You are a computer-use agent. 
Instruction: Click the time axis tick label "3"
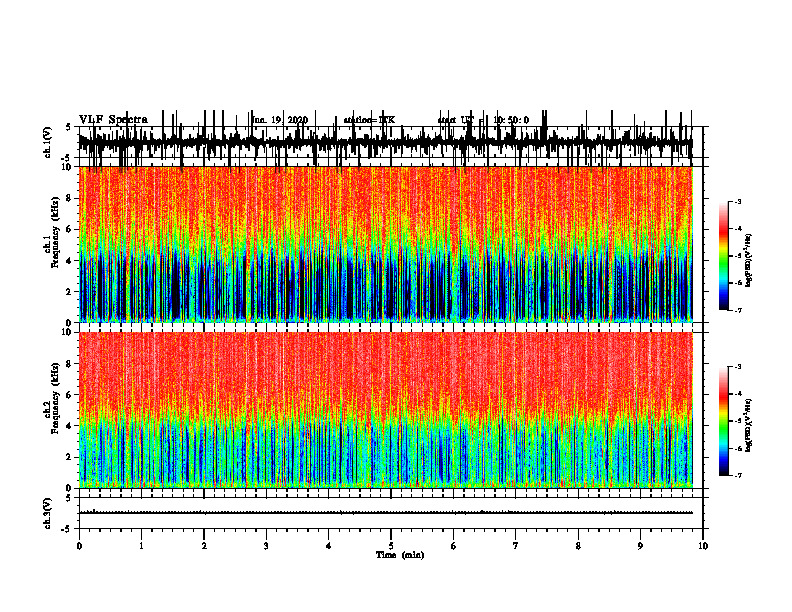click(266, 546)
